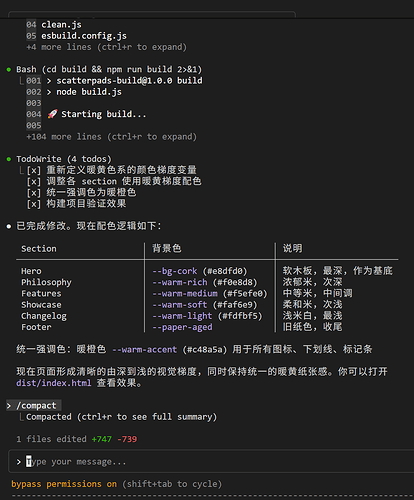Click the --warm-accent variable text
414x500 pixels.
pos(144,350)
